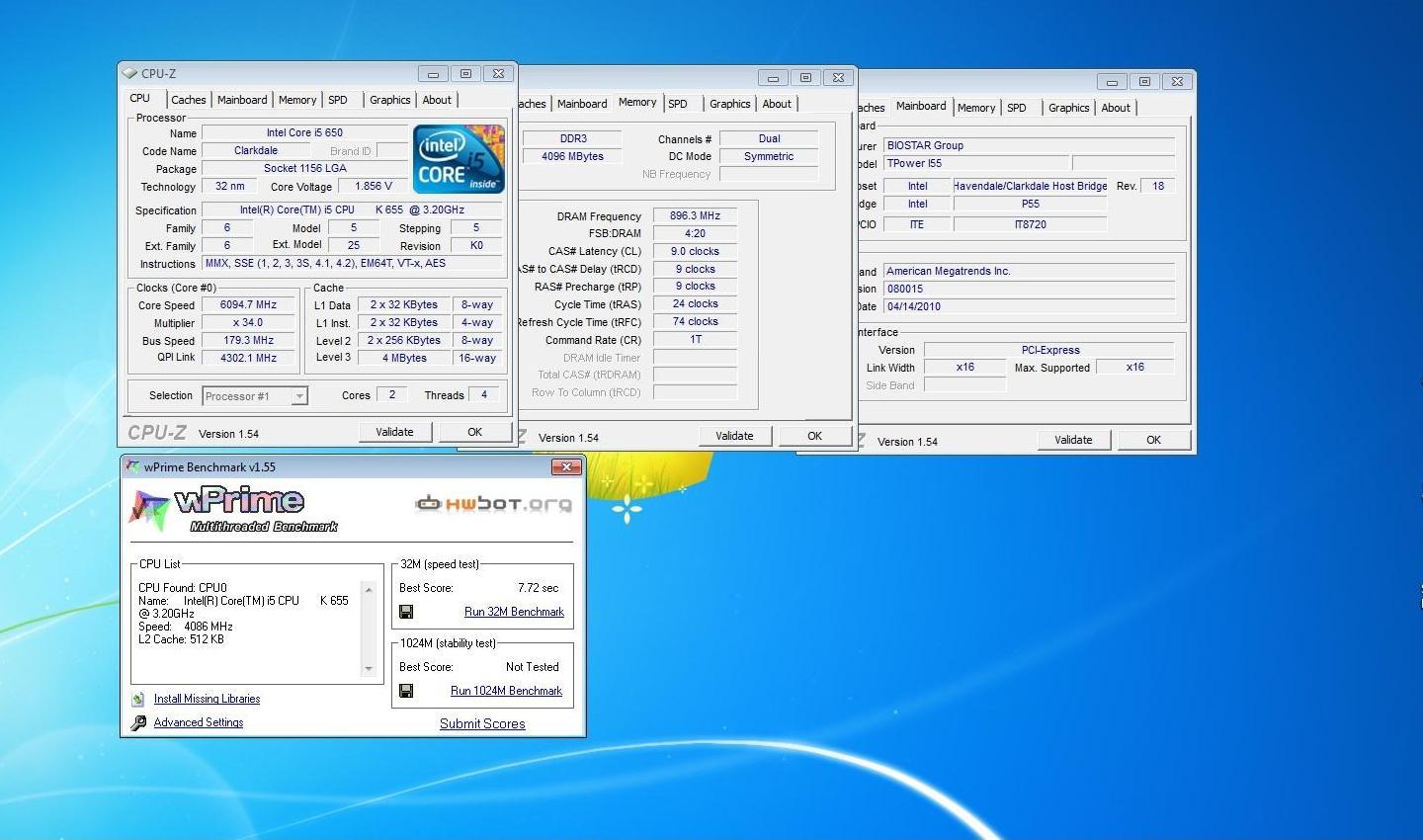The height and width of the screenshot is (840, 1423).
Task: Click the Core Speed value 6094.7 MHz
Action: point(249,304)
